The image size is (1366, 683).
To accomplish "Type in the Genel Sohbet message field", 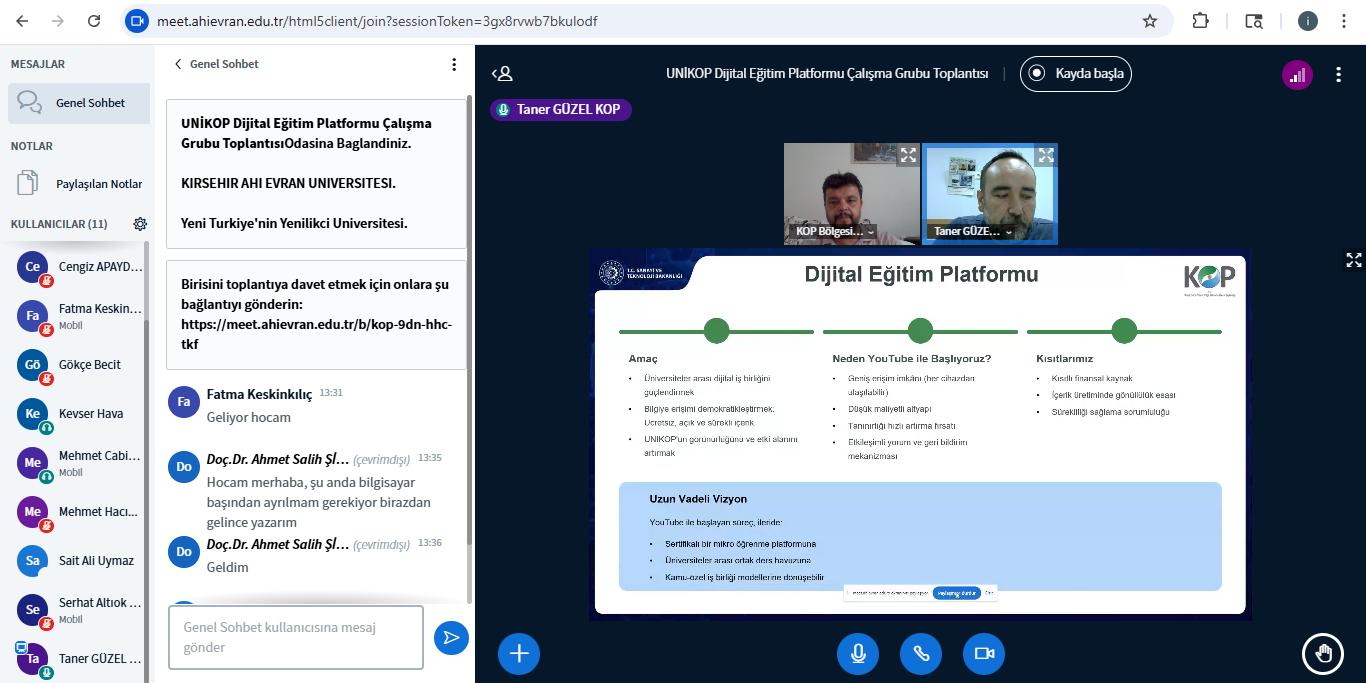I will [x=295, y=637].
